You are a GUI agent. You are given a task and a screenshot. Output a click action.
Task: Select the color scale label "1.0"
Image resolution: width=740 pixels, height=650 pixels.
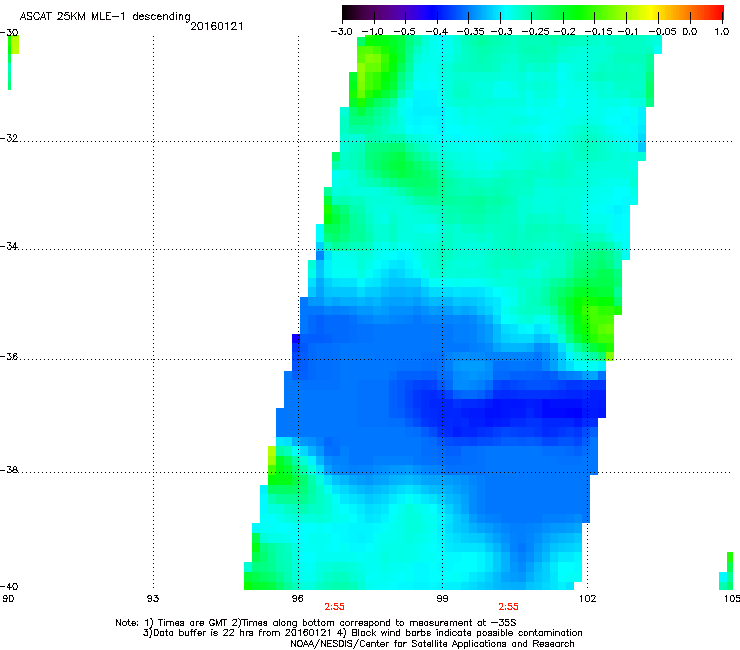(x=722, y=32)
